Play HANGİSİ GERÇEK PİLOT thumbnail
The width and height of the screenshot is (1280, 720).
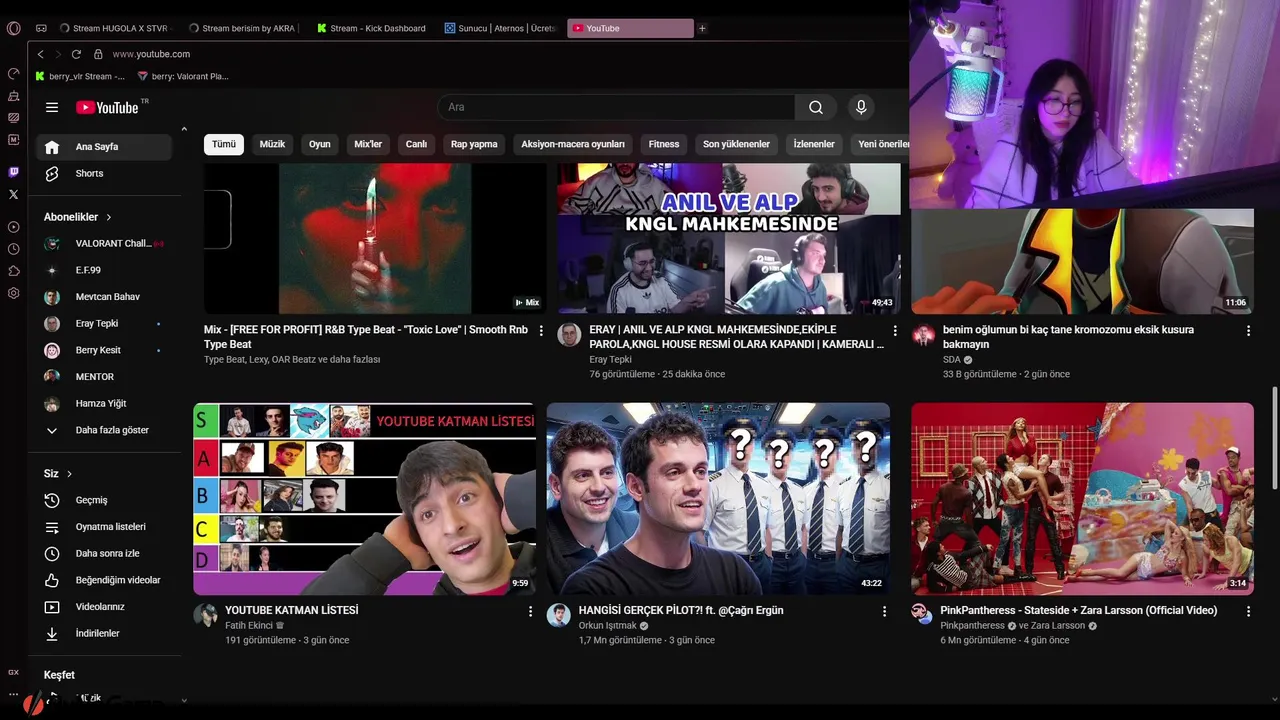(718, 499)
